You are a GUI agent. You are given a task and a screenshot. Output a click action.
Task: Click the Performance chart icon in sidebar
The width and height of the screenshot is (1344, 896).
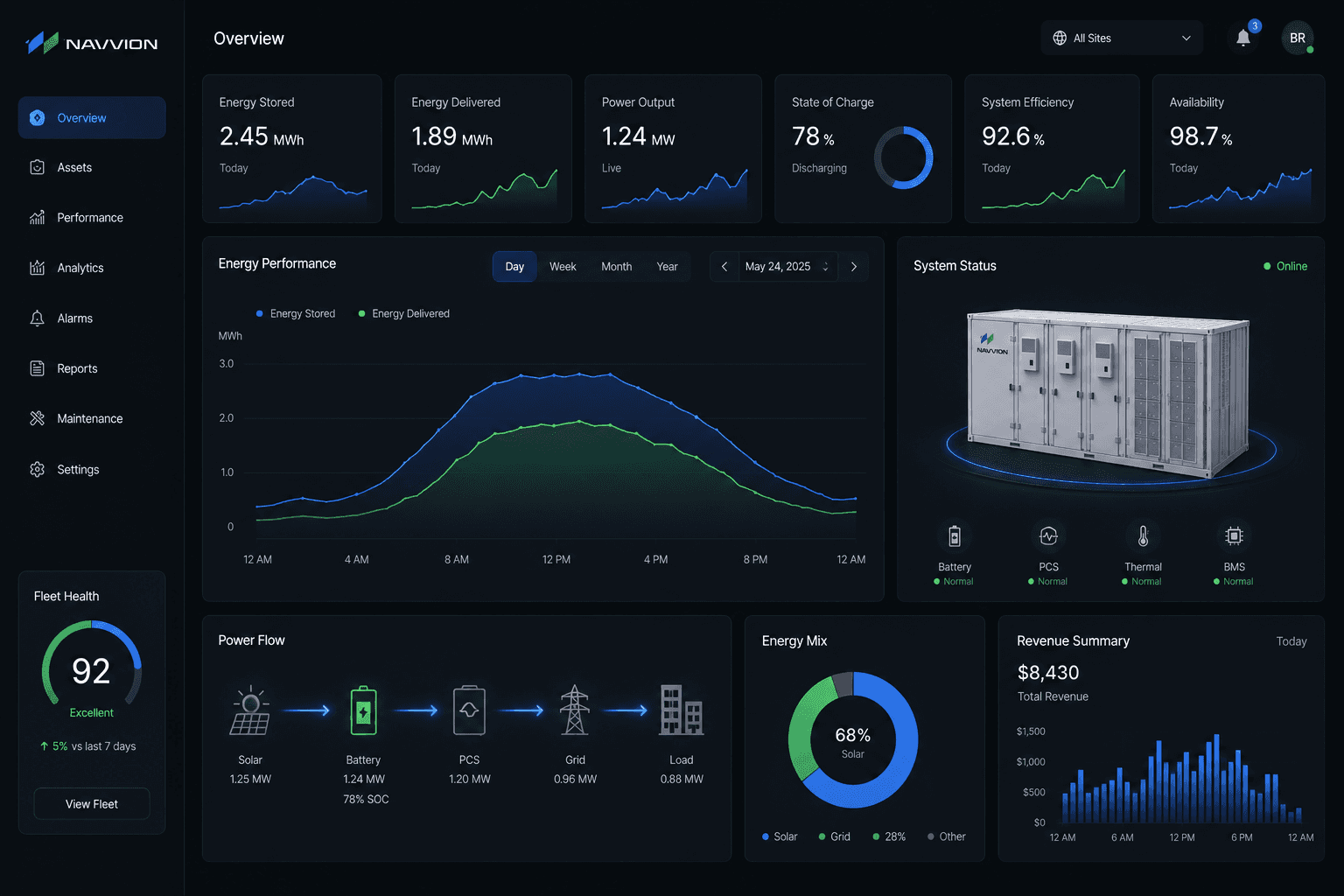click(37, 217)
